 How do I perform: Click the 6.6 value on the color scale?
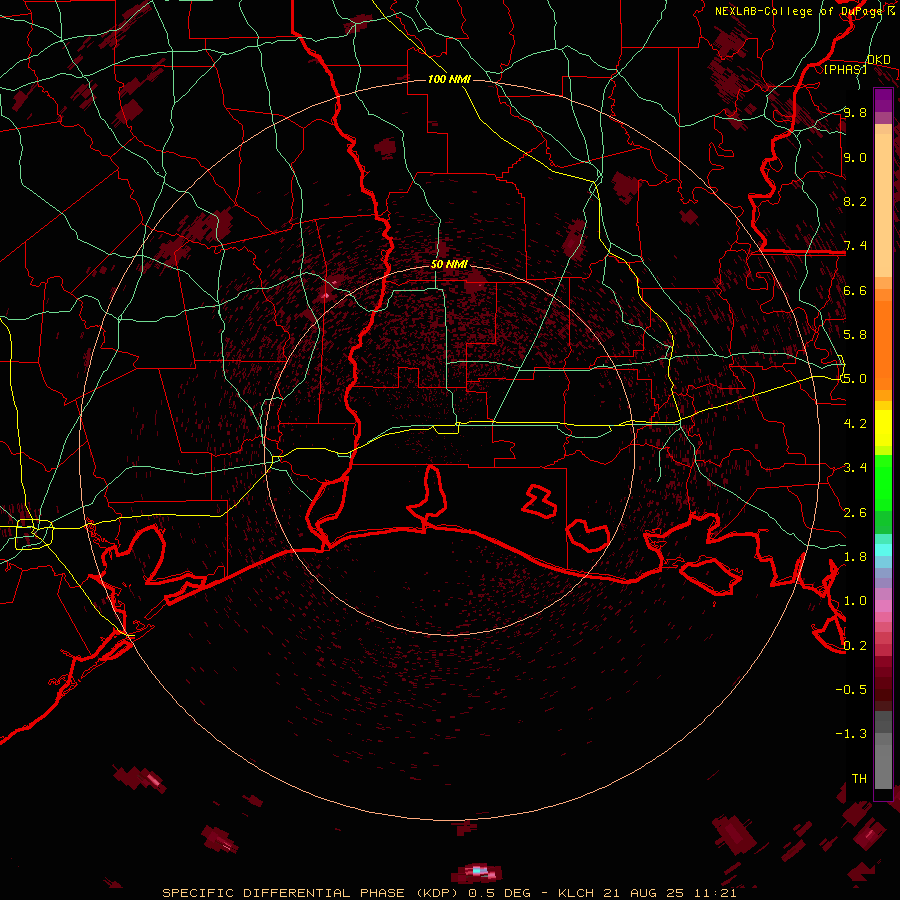tap(855, 290)
